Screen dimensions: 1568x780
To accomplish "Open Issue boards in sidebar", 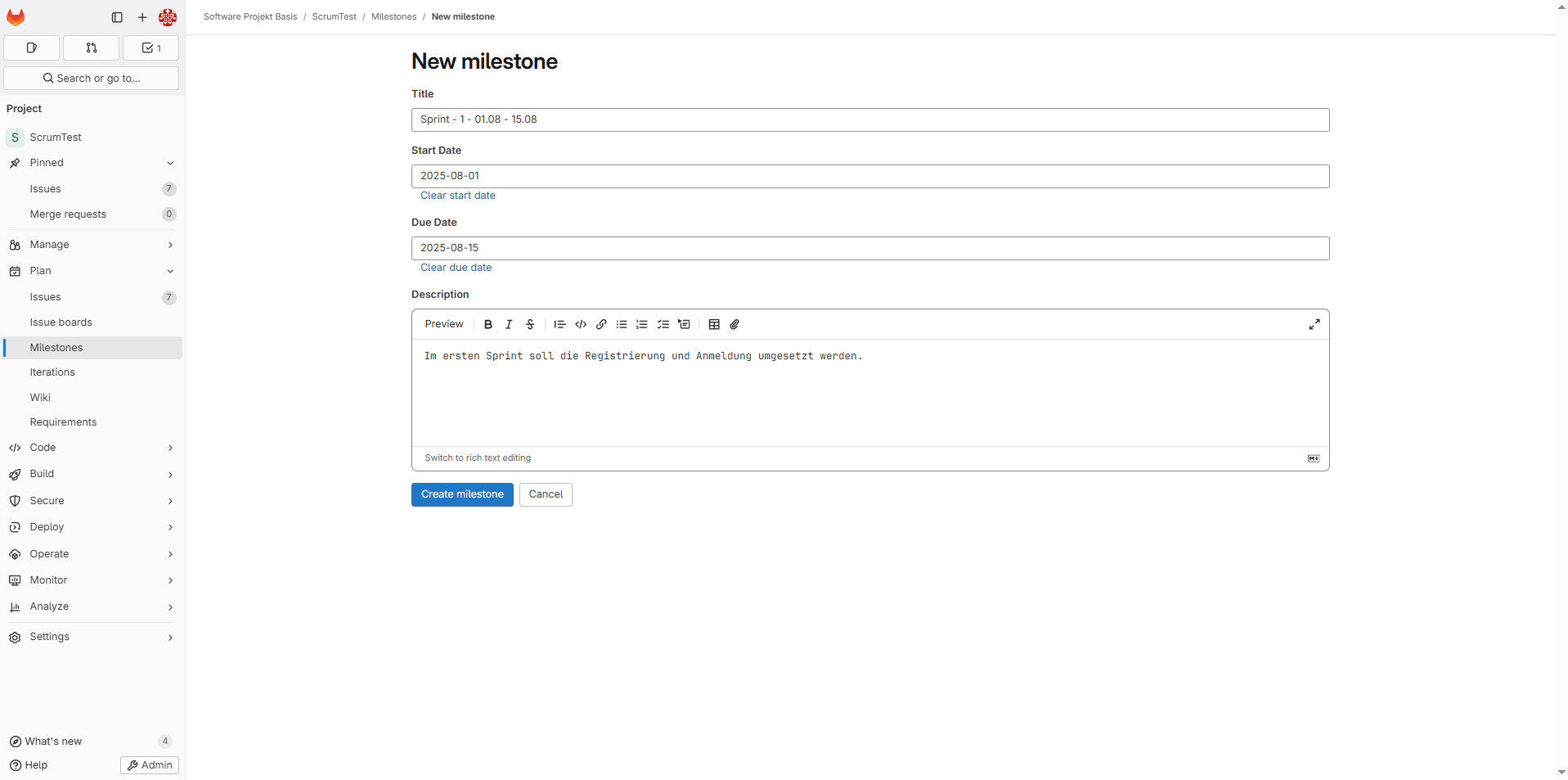I will (x=61, y=322).
